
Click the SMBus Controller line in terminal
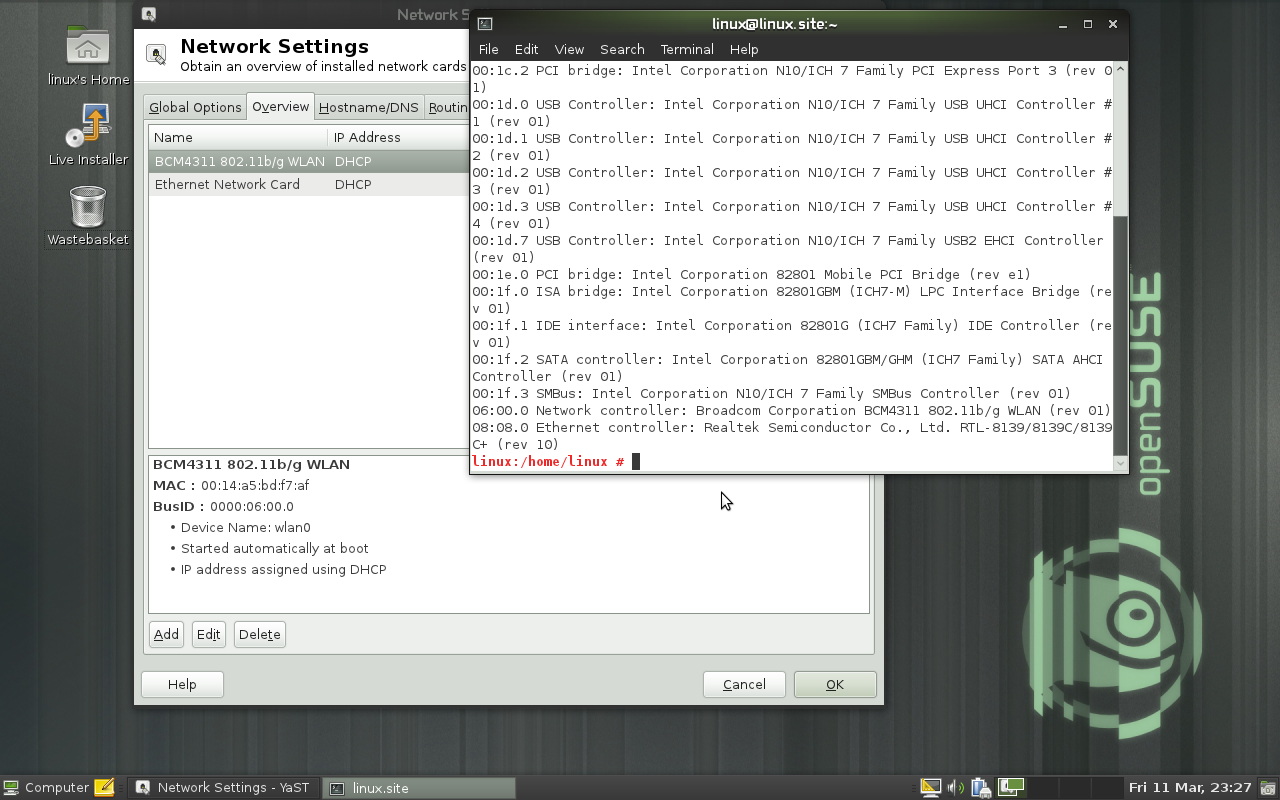(x=771, y=393)
